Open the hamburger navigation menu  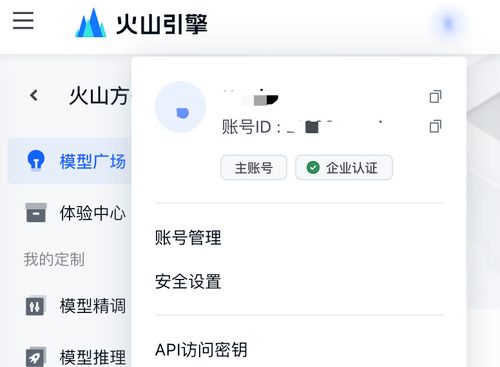[x=23, y=20]
